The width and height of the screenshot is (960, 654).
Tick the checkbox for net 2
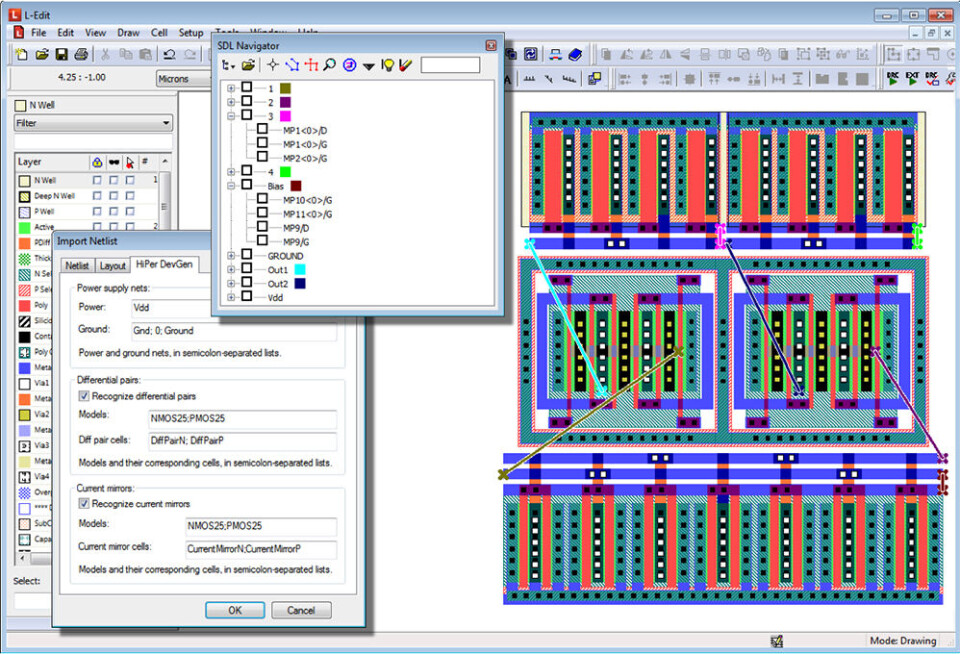[247, 101]
